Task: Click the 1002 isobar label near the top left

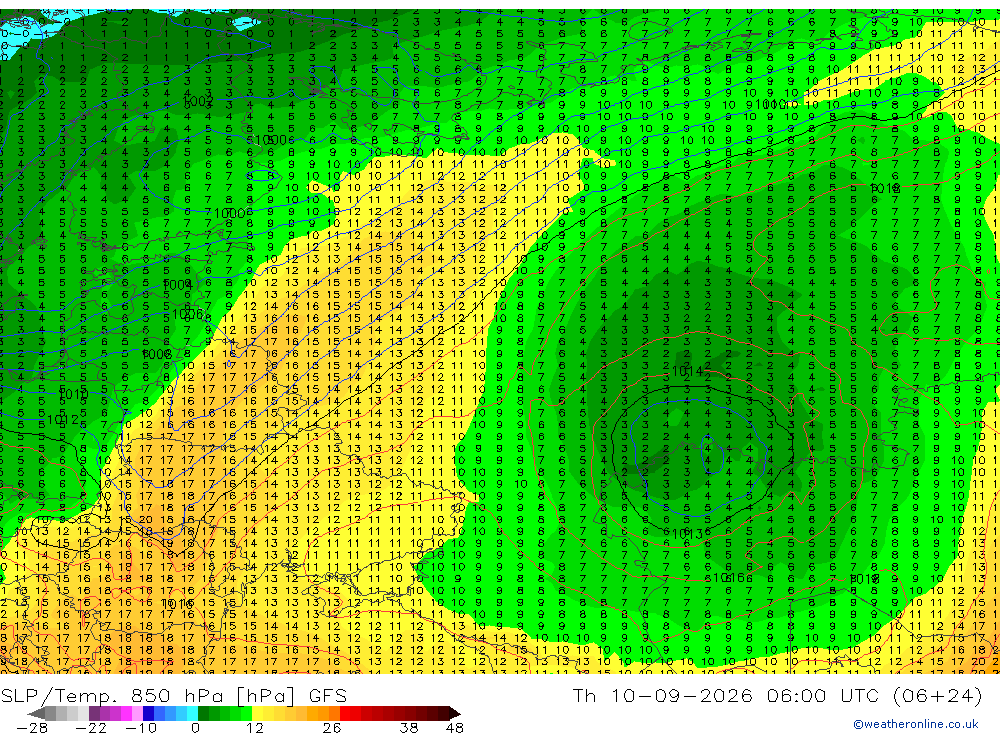Action: (x=198, y=101)
